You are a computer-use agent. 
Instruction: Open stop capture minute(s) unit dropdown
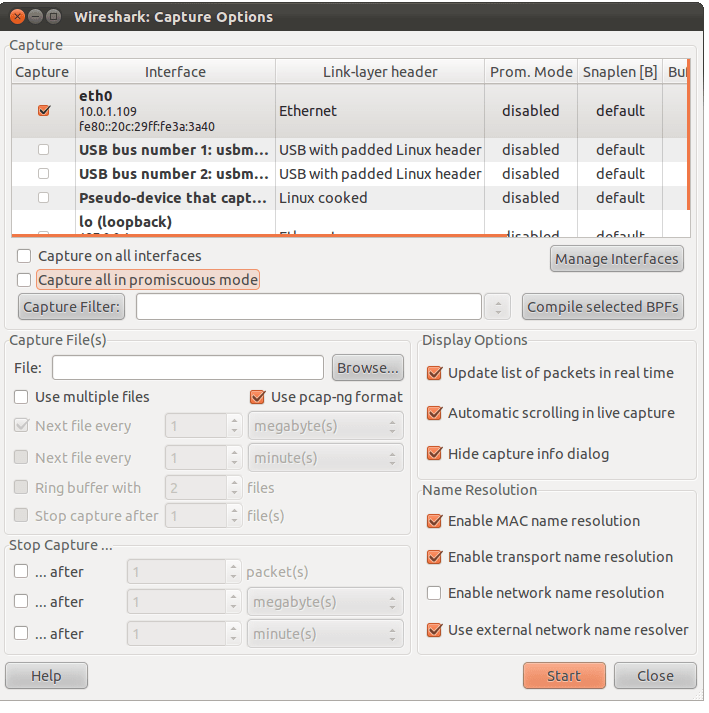325,634
